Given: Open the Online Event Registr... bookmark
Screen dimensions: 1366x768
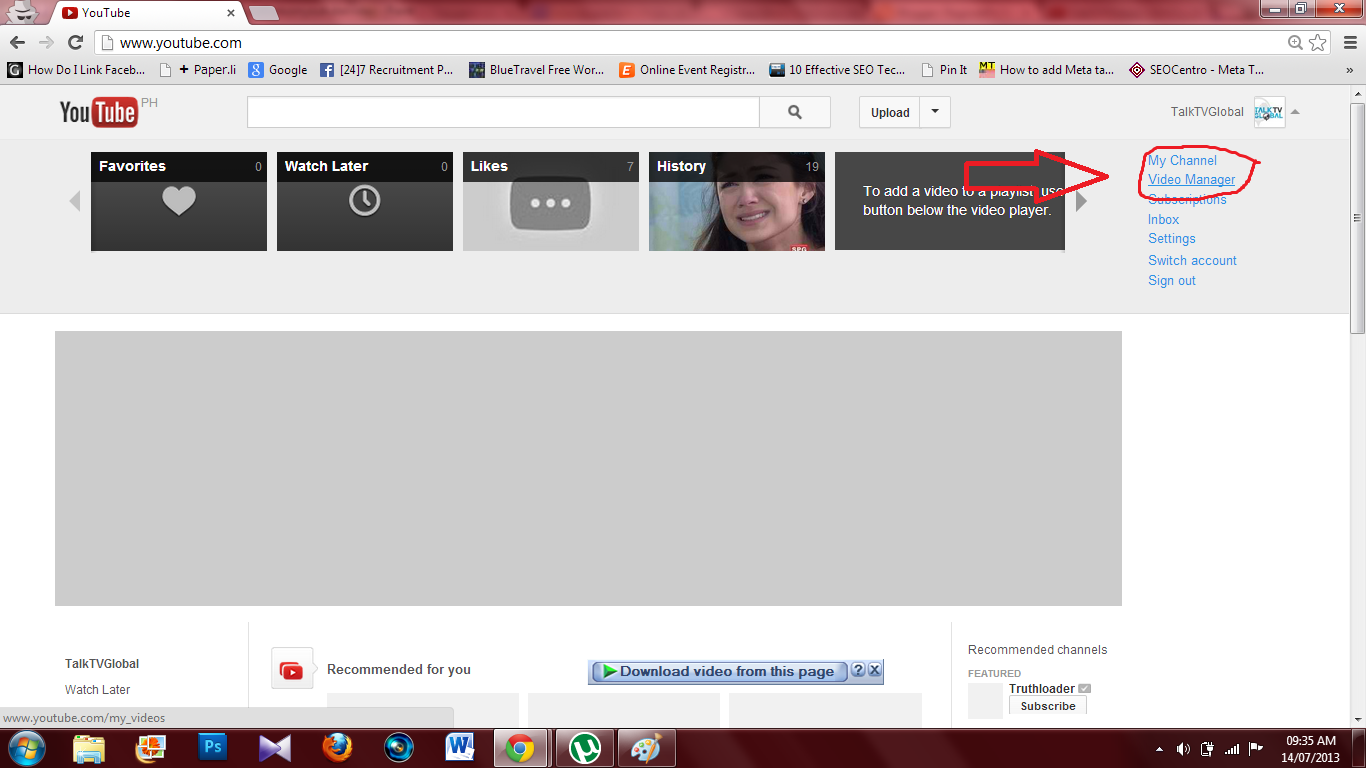Looking at the screenshot, I should tap(687, 70).
